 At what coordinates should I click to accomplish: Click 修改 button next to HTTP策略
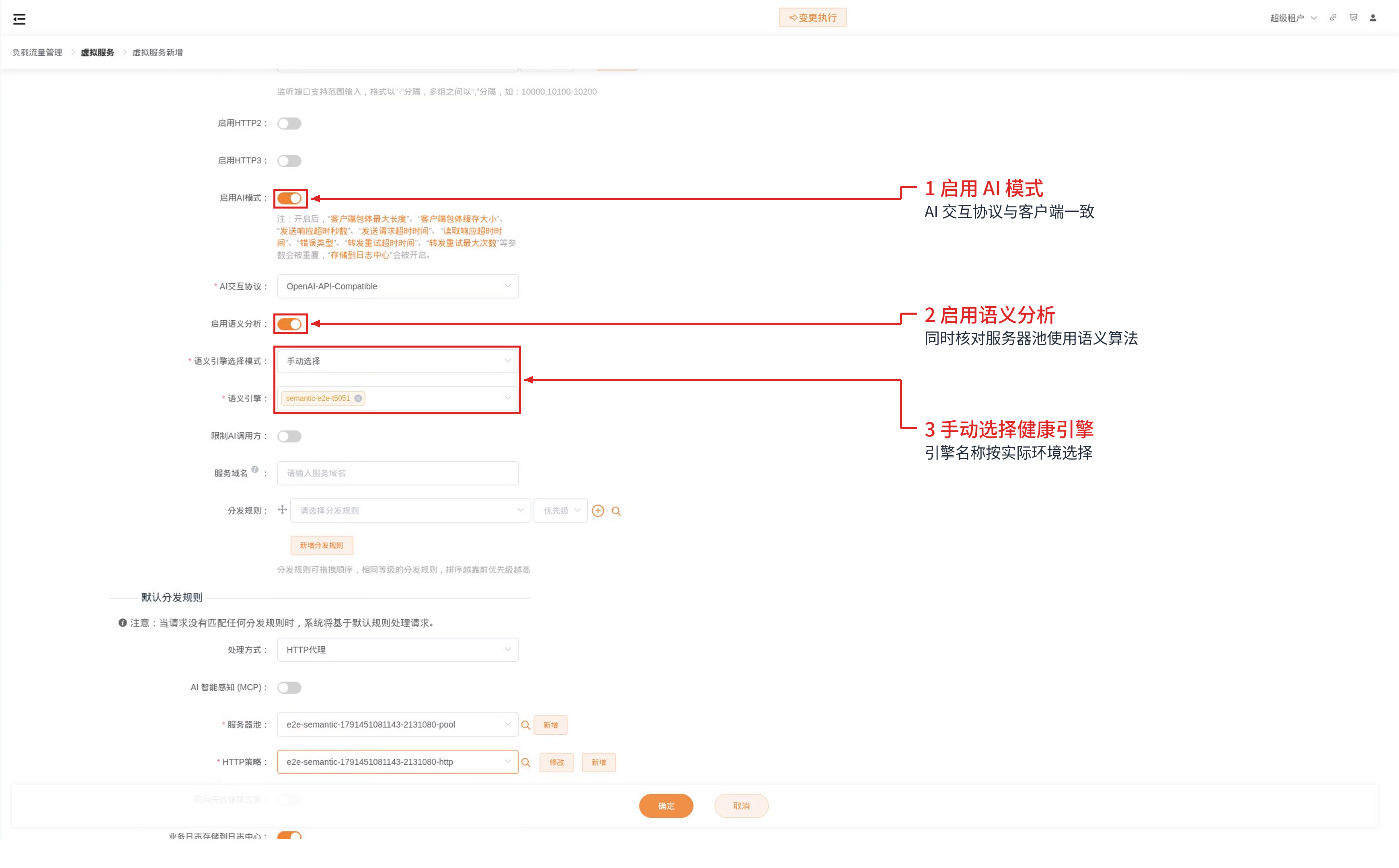tap(556, 762)
